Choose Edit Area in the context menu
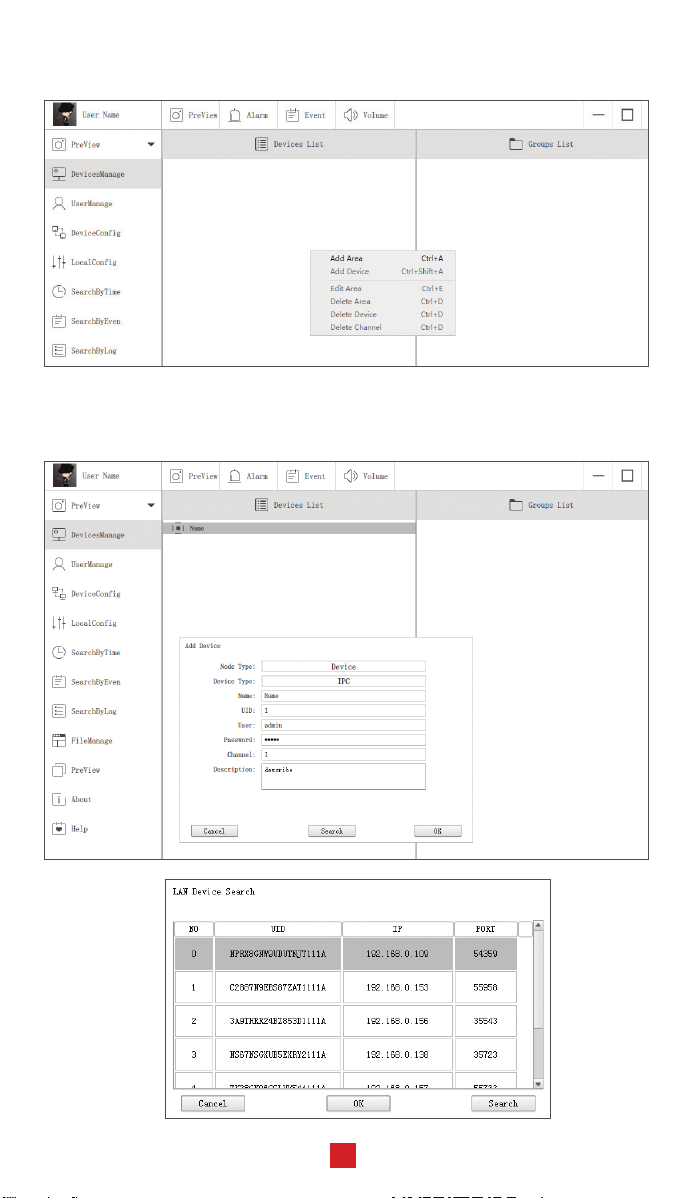Image resolution: width=694 pixels, height=1198 pixels. tap(345, 288)
